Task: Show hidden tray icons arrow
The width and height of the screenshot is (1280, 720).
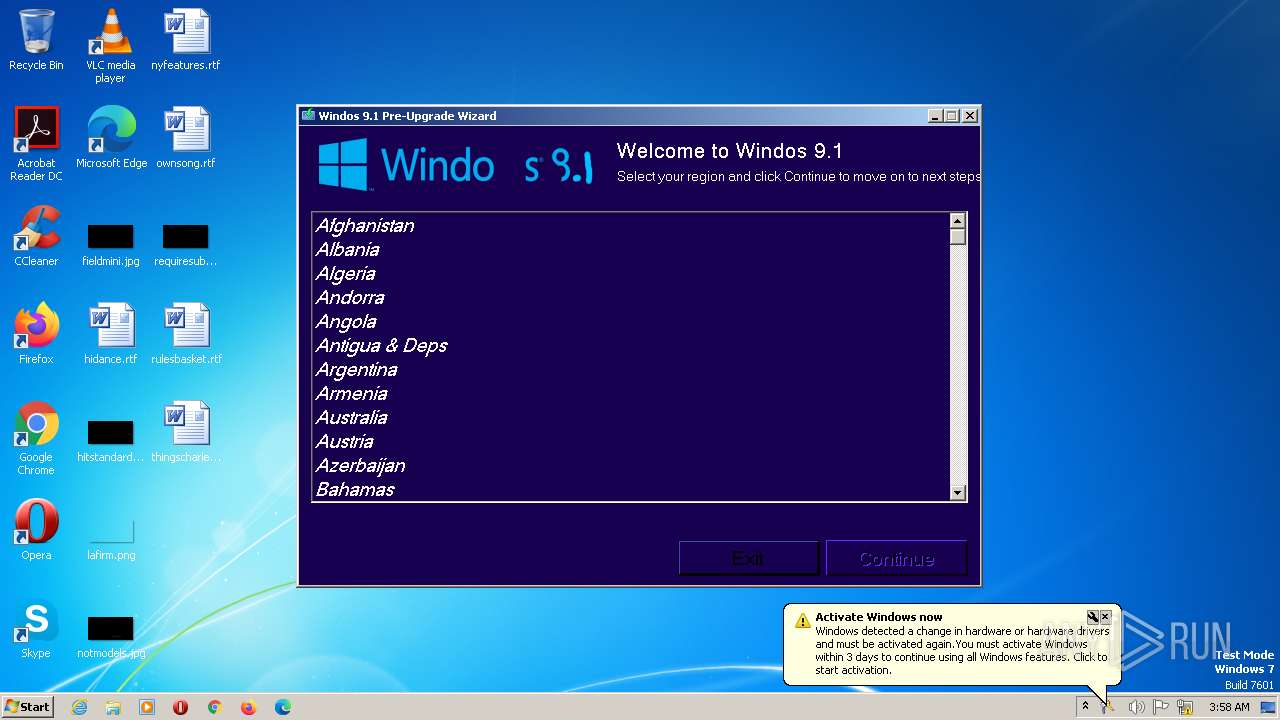Action: pyautogui.click(x=1085, y=707)
